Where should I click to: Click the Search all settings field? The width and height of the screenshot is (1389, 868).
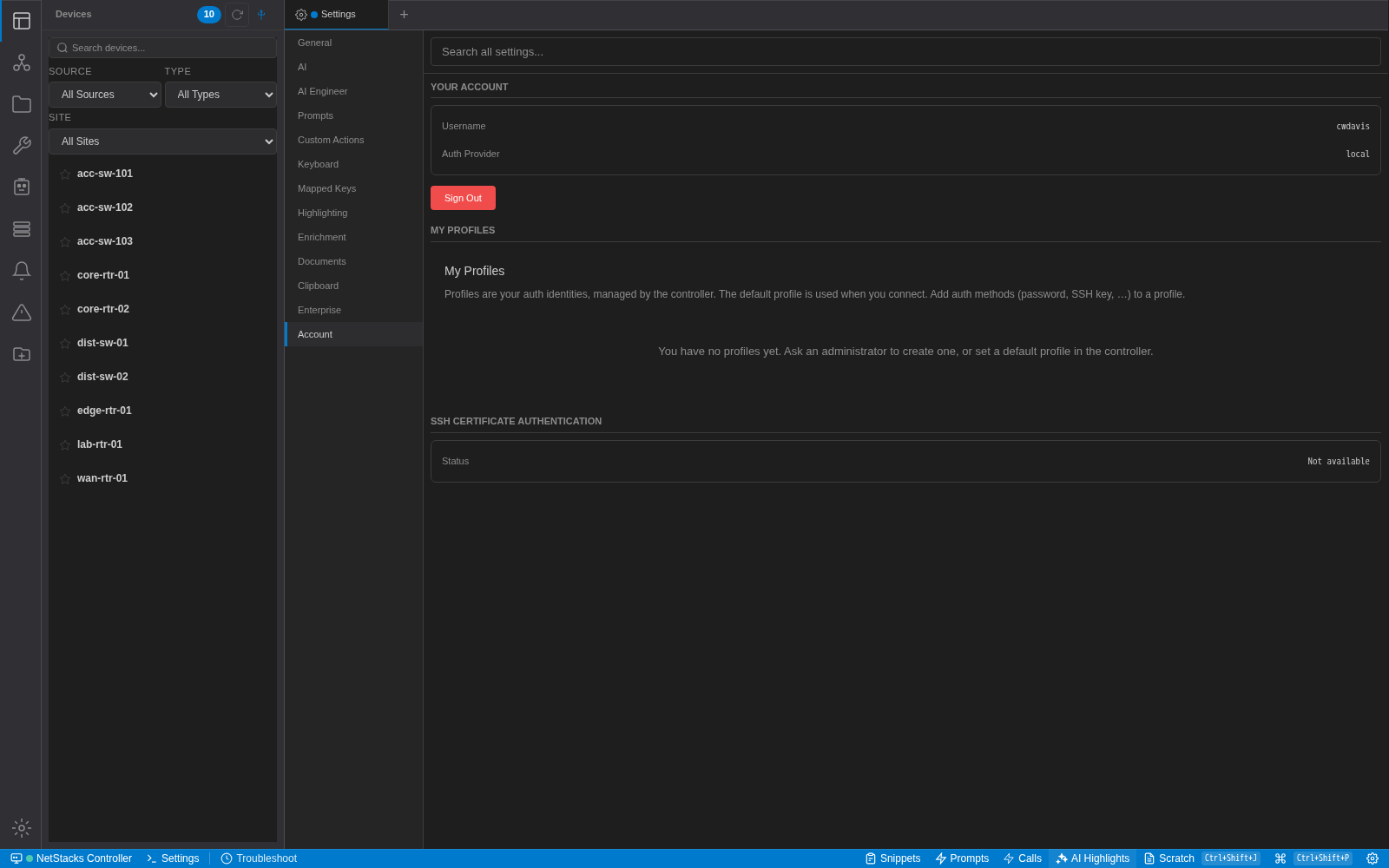[x=905, y=52]
